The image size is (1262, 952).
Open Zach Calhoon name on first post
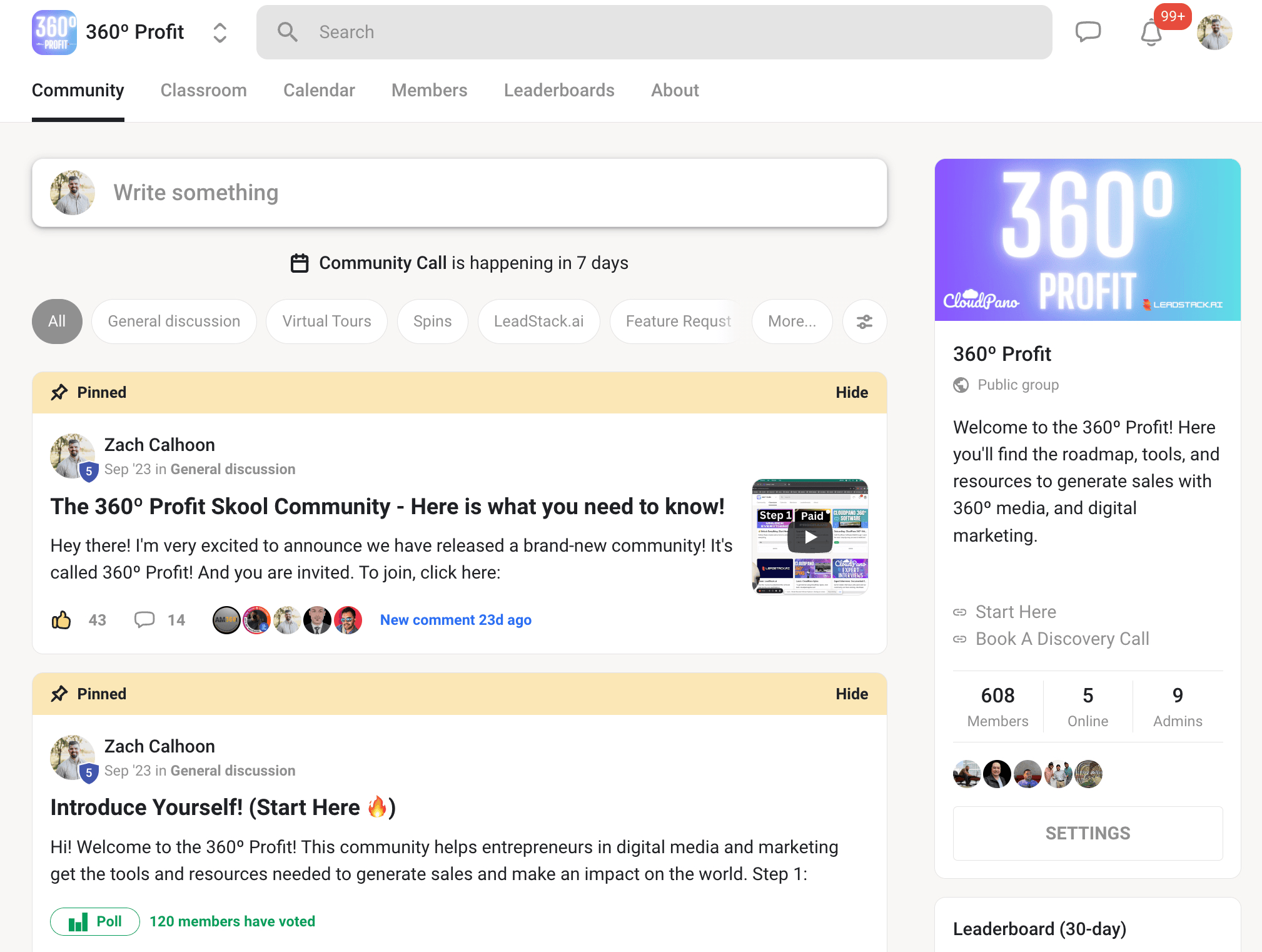click(x=159, y=445)
